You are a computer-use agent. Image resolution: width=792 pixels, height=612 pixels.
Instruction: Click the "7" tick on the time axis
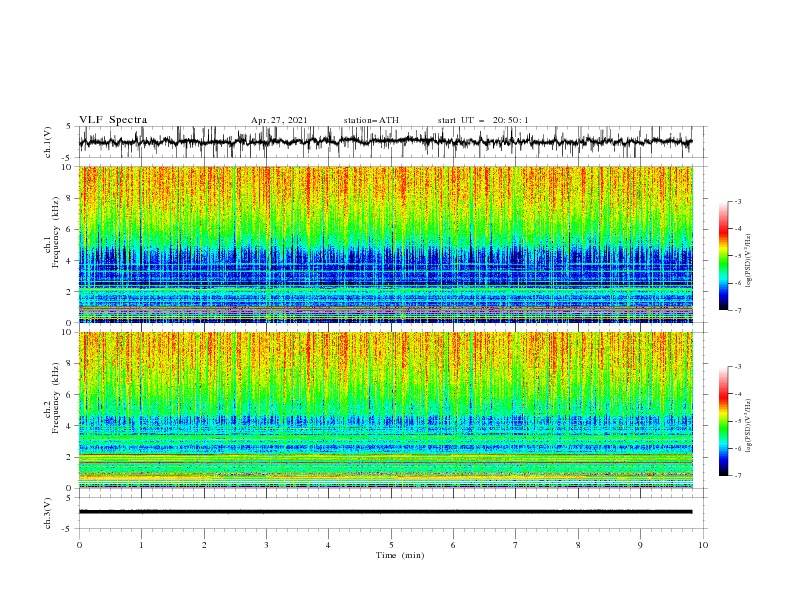[x=516, y=545]
